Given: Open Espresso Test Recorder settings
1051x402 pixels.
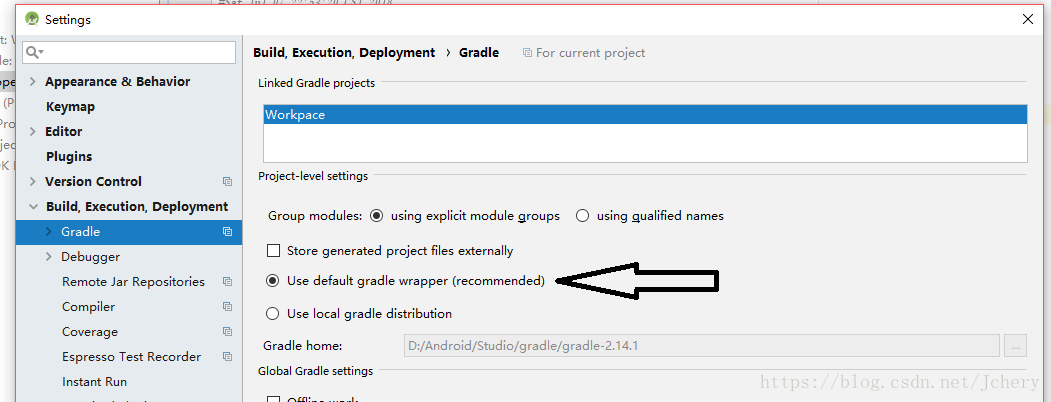Looking at the screenshot, I should (131, 357).
